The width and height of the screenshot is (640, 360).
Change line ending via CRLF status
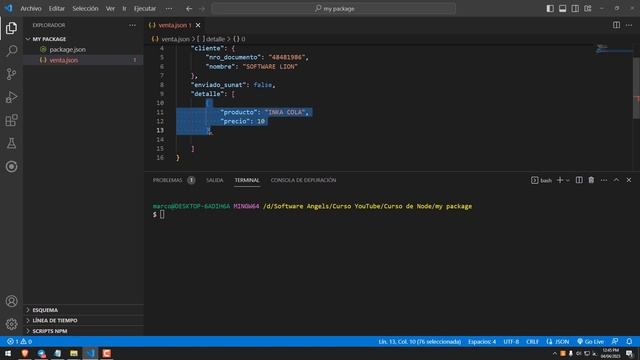pos(532,342)
